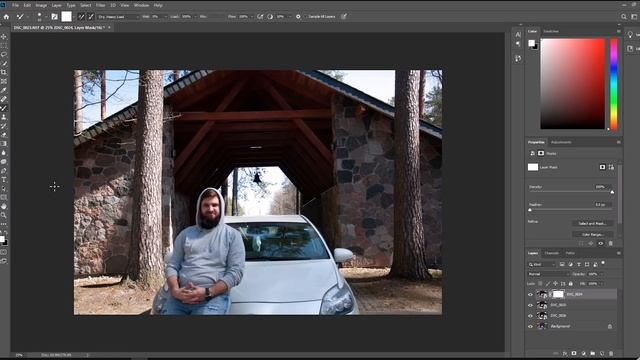Screen dimensions: 640x360
Task: Open the Window menu
Action: [x=142, y=5]
